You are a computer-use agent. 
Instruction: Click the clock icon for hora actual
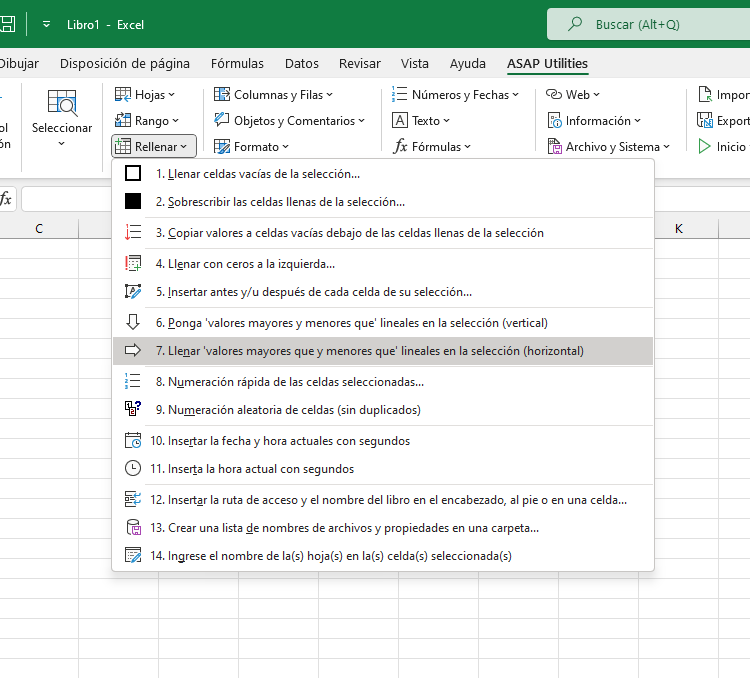pos(132,468)
